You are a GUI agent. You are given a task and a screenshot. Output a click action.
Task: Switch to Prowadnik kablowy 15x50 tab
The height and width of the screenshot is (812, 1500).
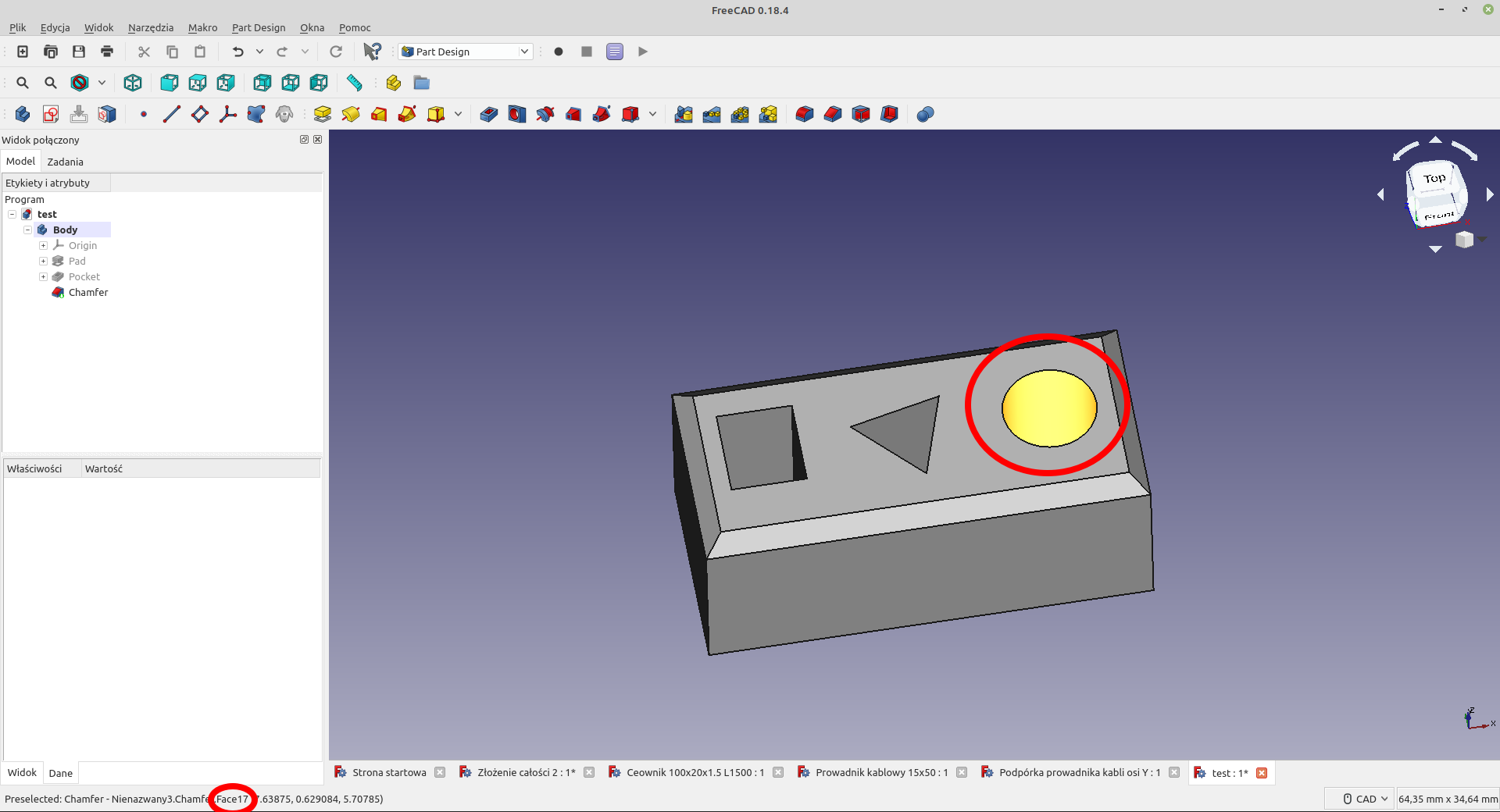click(x=881, y=772)
